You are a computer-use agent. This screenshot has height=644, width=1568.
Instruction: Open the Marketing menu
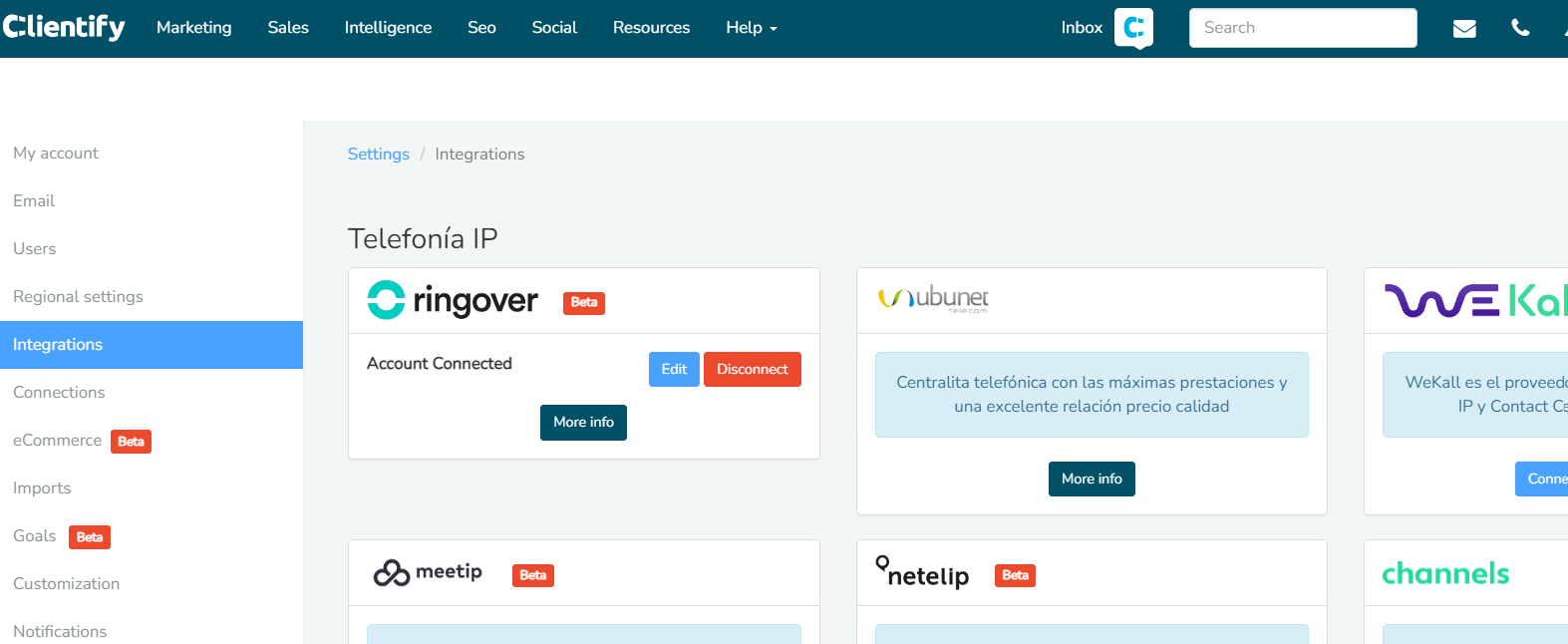pos(194,28)
